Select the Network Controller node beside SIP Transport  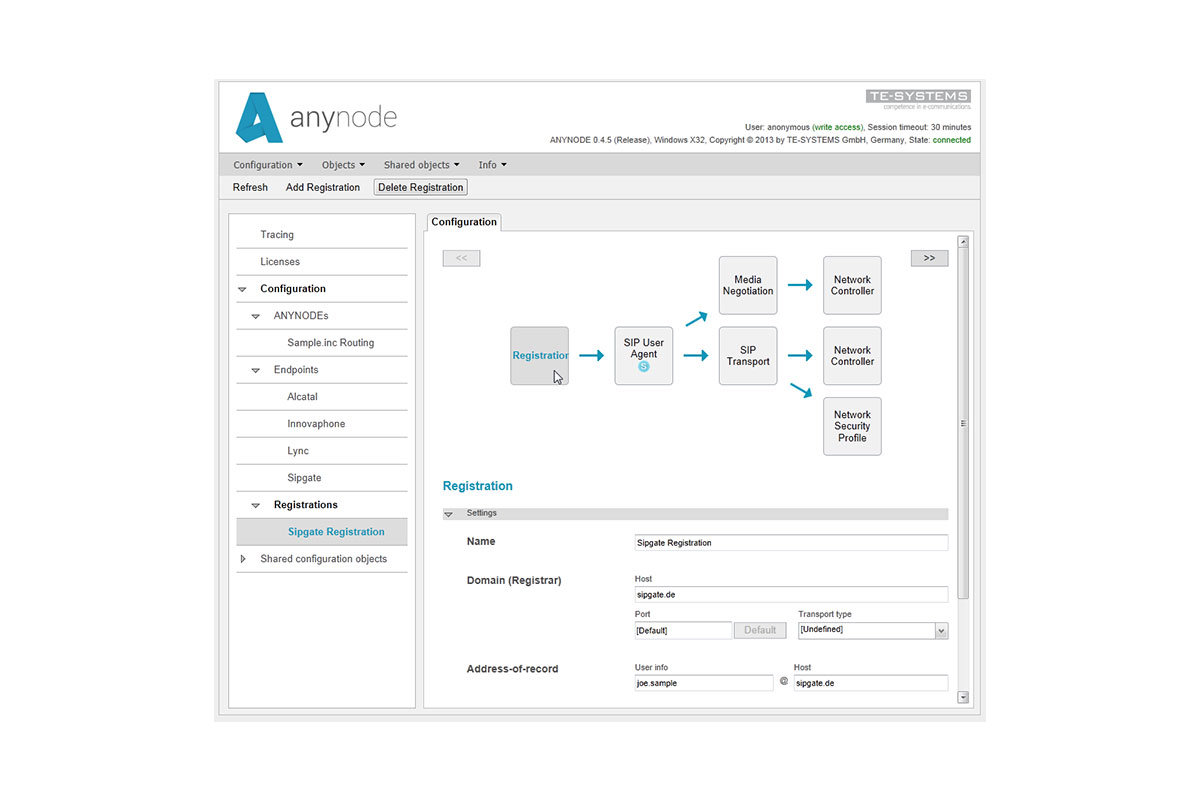[852, 356]
